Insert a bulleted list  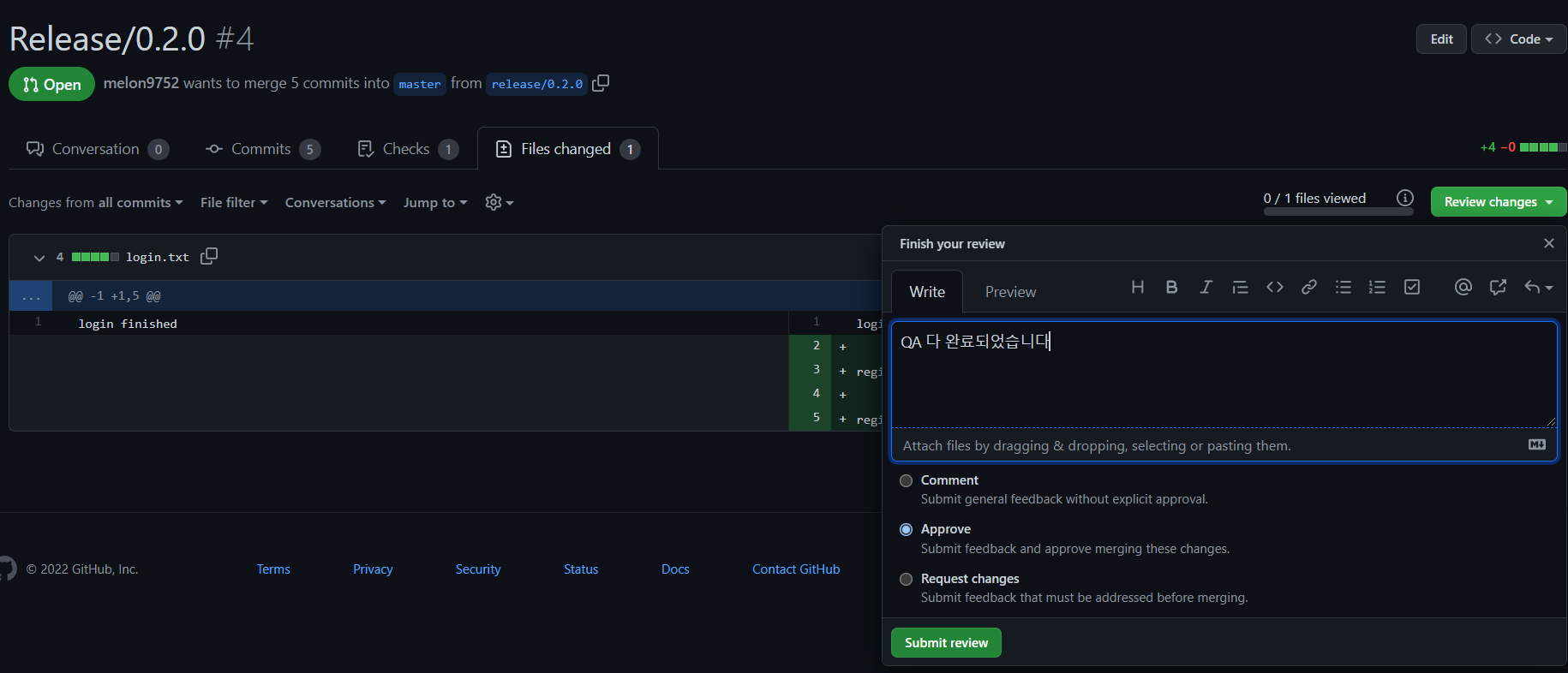point(1344,287)
